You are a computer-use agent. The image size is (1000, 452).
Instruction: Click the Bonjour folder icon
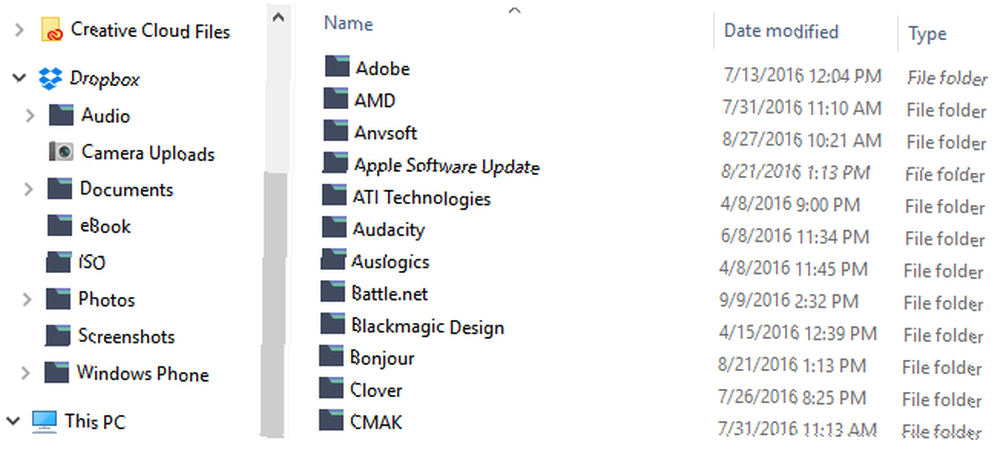(332, 356)
